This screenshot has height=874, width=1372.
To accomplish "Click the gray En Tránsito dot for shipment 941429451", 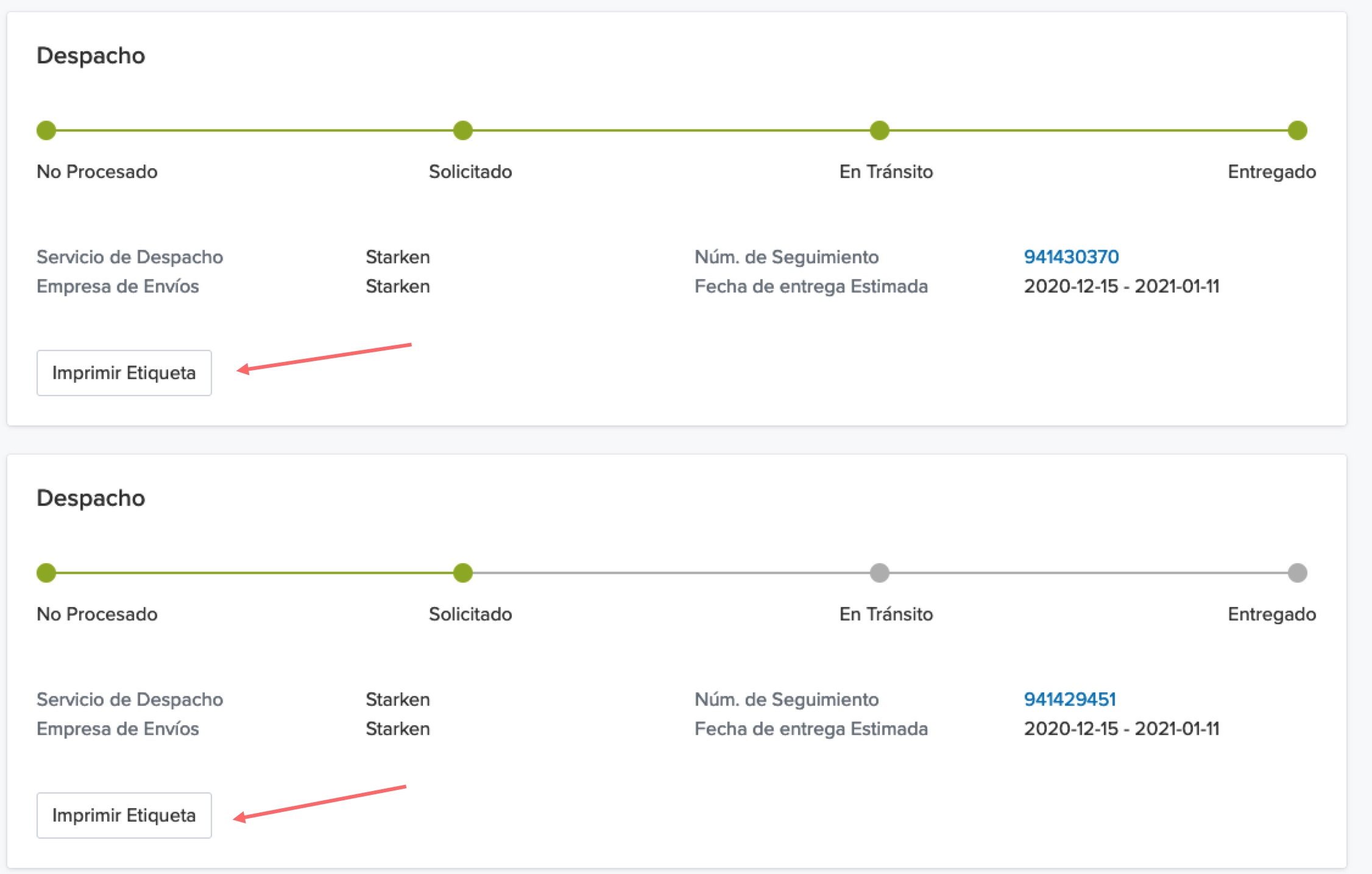I will tap(879, 573).
